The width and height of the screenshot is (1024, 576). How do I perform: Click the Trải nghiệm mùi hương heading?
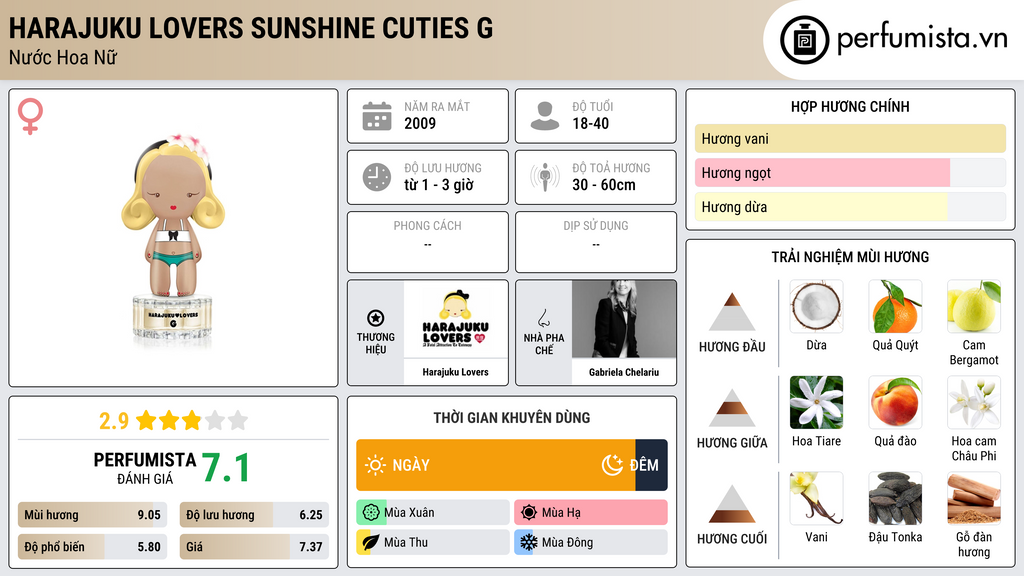coord(850,257)
